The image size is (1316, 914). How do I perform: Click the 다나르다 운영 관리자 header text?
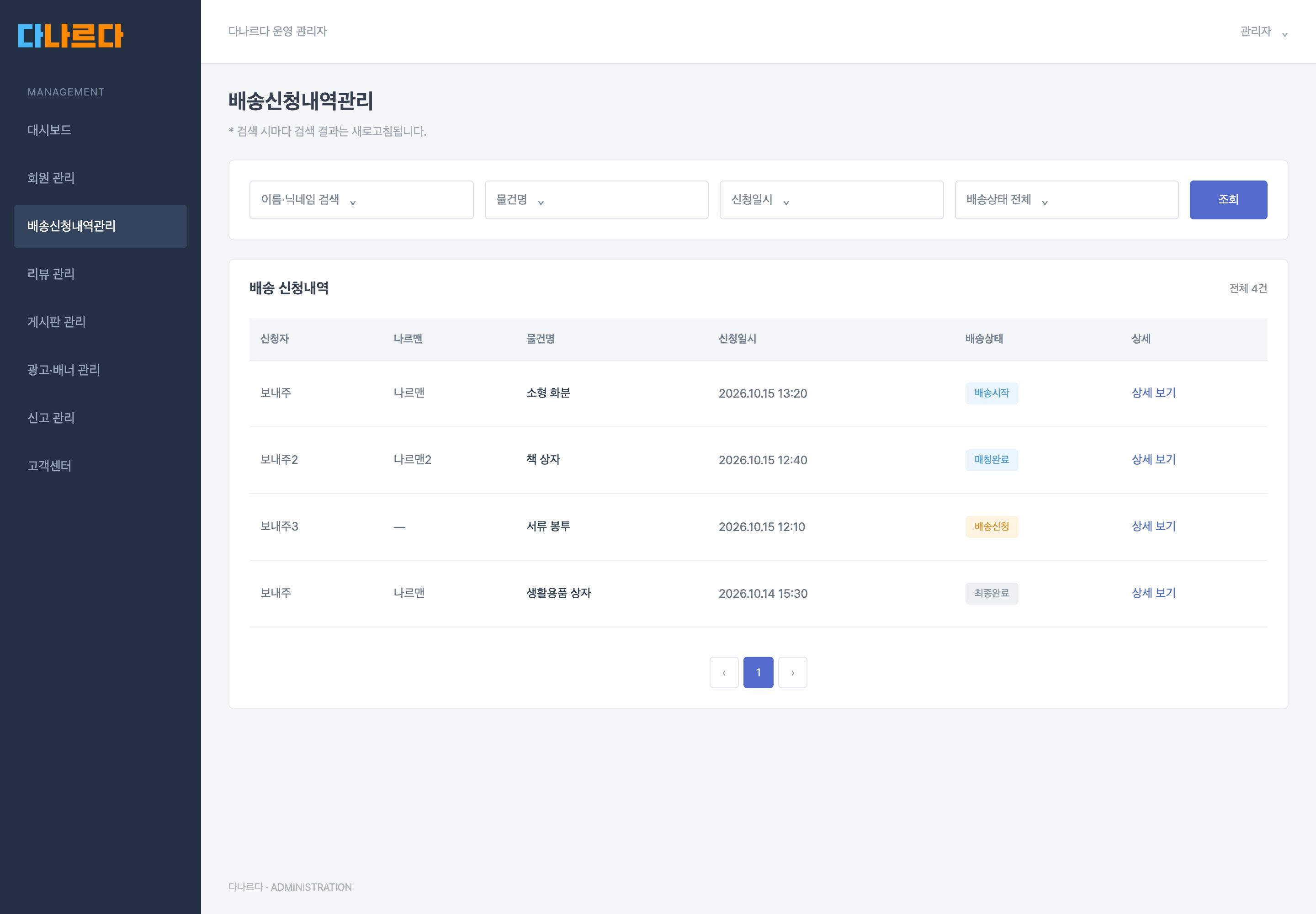(x=278, y=32)
